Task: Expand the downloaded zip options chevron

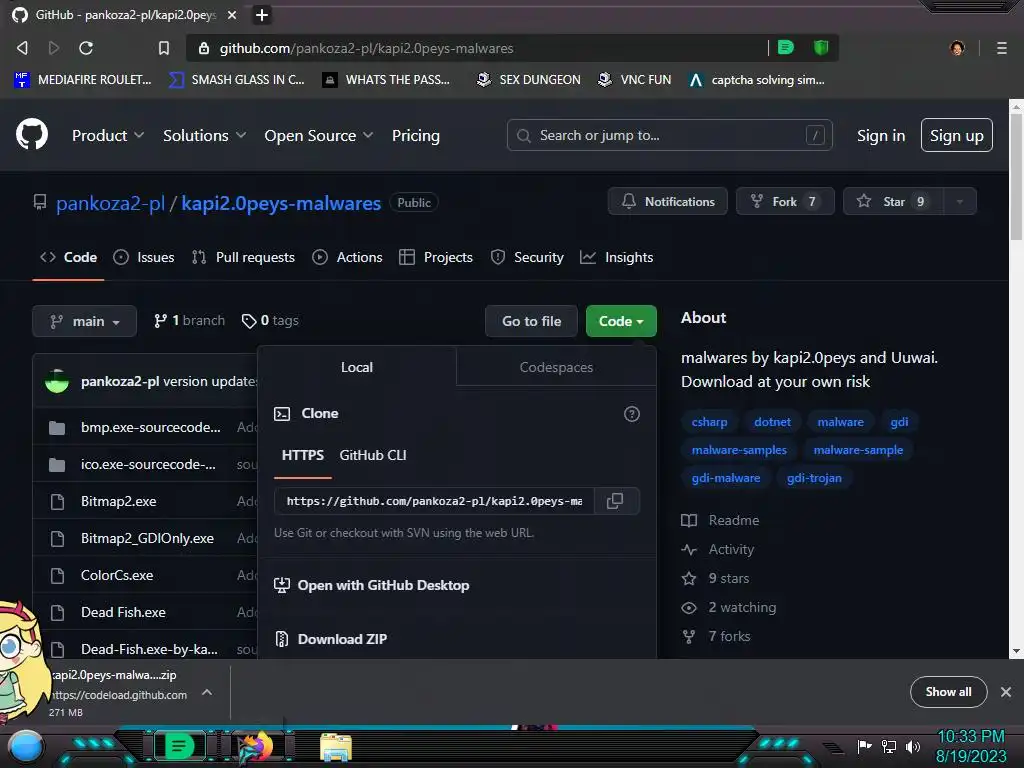Action: point(206,692)
